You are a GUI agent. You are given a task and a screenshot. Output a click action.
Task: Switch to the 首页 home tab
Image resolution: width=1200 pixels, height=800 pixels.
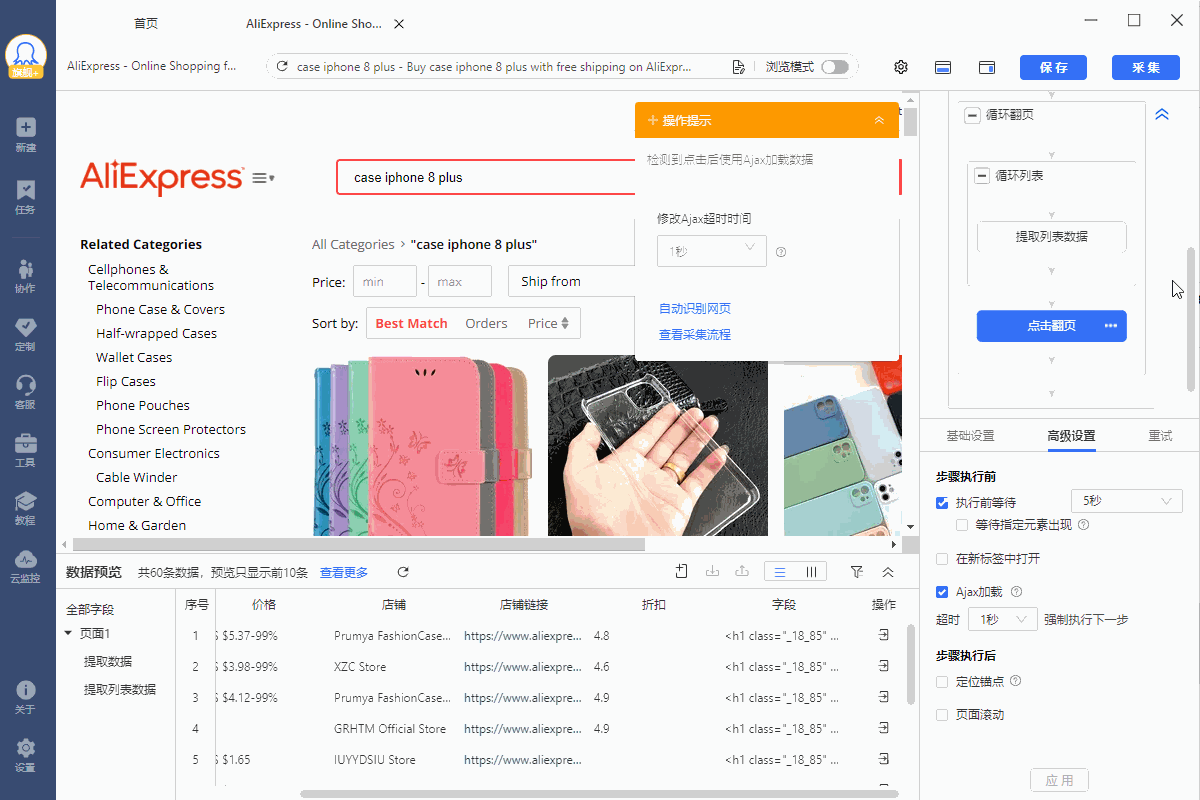pos(146,23)
